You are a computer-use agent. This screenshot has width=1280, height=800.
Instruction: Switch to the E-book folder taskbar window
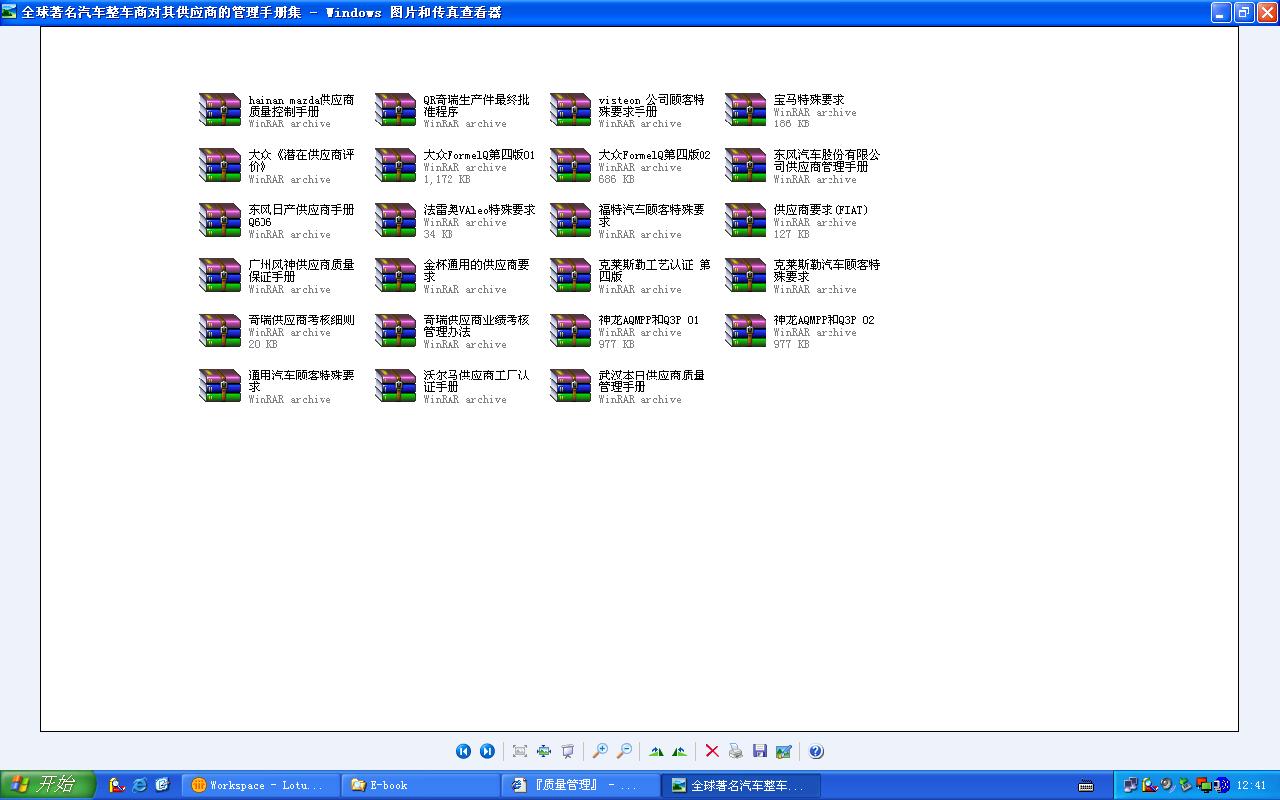[x=420, y=786]
